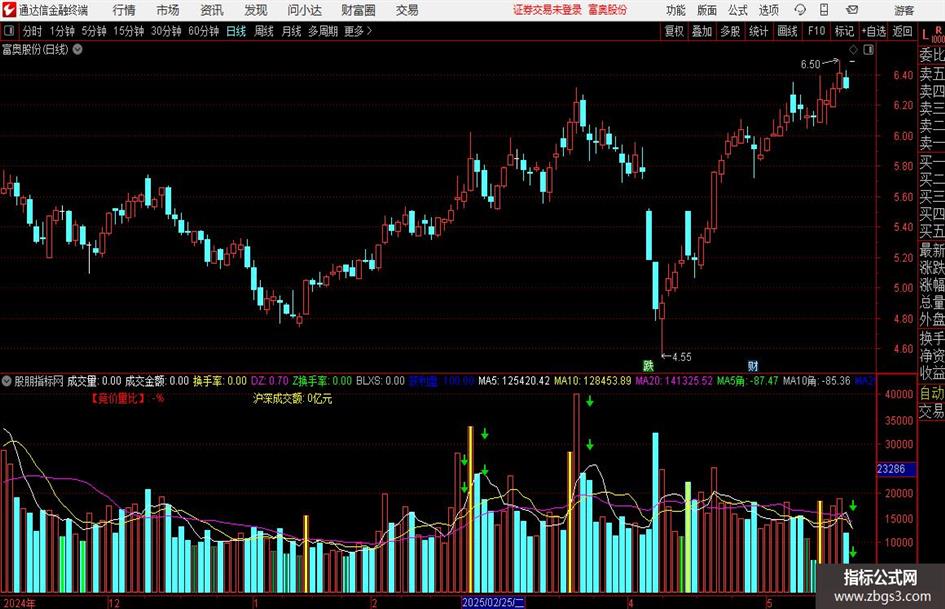The image size is (945, 609).
Task: Switch to the 月线 monthly tab
Action: [292, 31]
